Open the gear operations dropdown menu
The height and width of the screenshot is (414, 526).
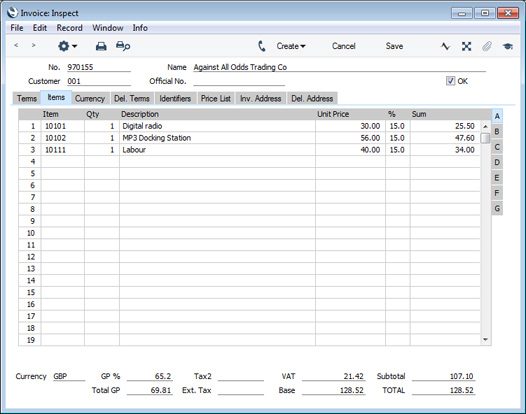click(67, 46)
